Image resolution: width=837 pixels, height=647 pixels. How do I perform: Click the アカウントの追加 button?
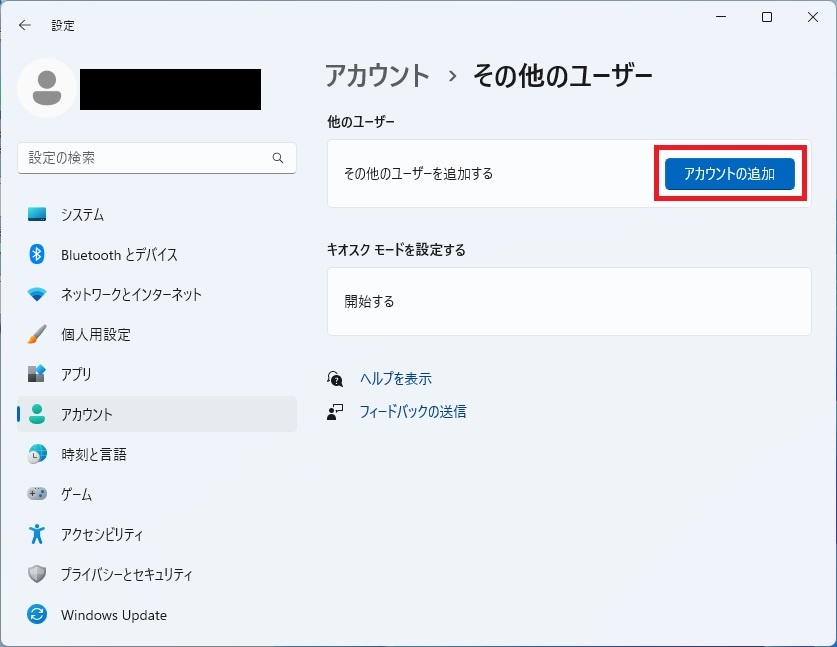coord(730,173)
